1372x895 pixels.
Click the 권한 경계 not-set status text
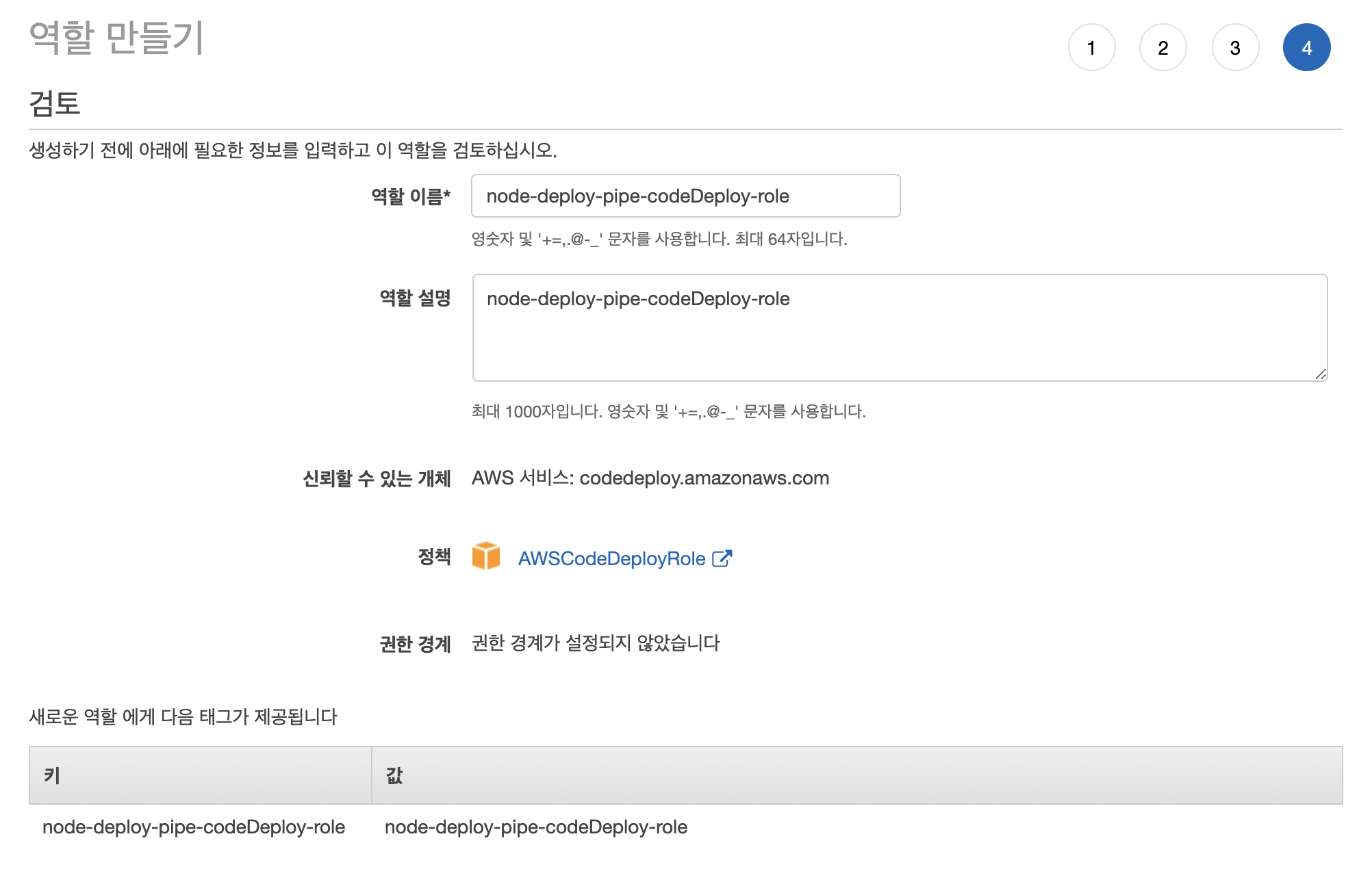pyautogui.click(x=596, y=643)
